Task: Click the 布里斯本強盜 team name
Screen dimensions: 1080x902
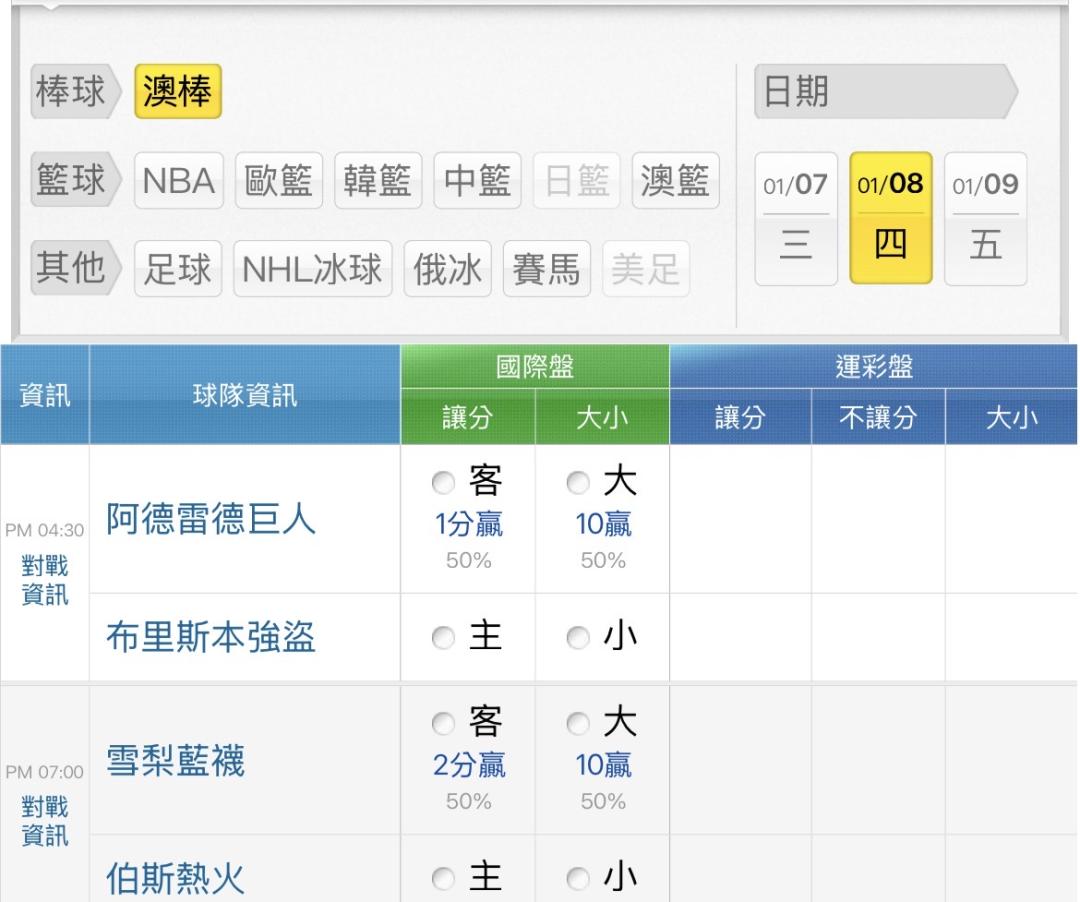Action: (x=211, y=639)
